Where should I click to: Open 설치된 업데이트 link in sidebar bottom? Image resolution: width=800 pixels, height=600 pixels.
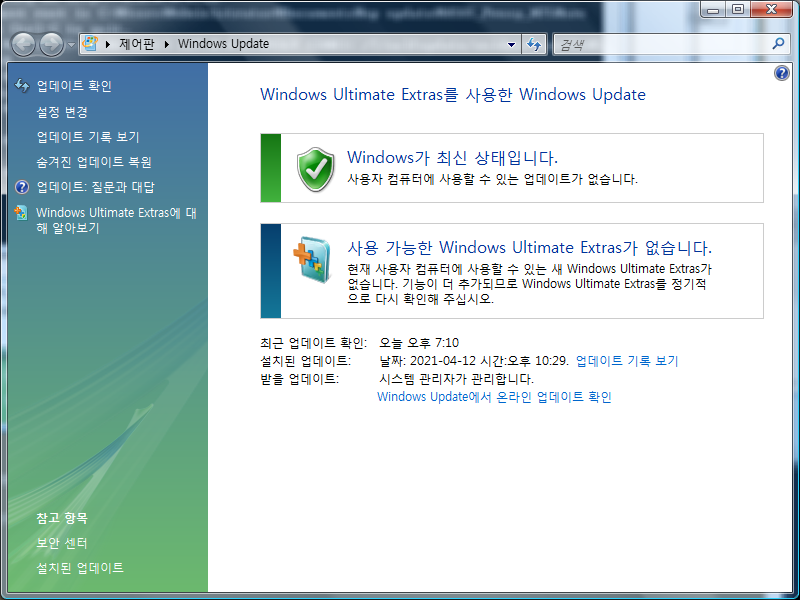coord(80,568)
